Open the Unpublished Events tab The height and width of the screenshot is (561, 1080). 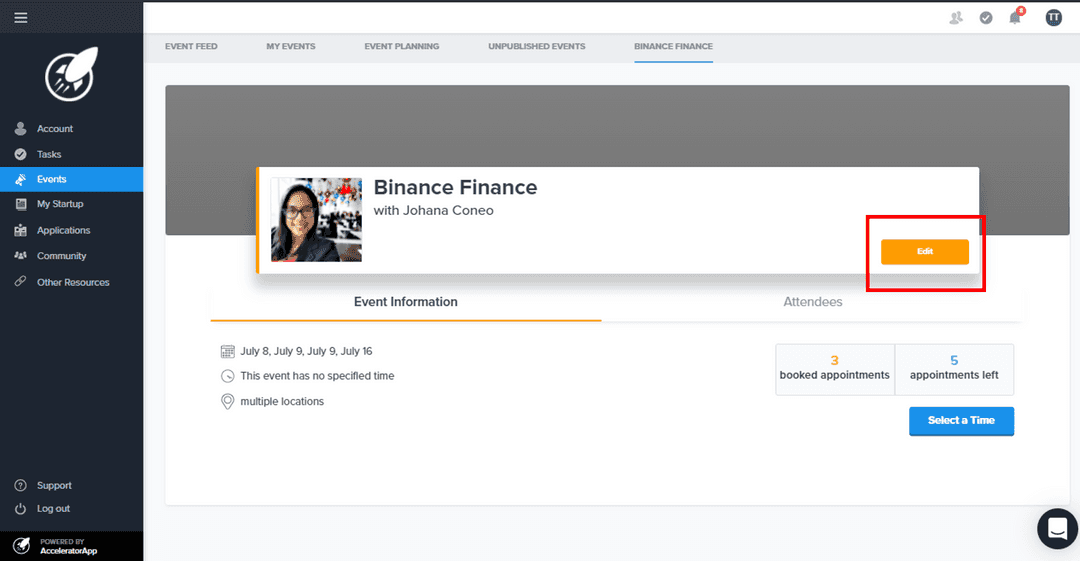pyautogui.click(x=536, y=46)
